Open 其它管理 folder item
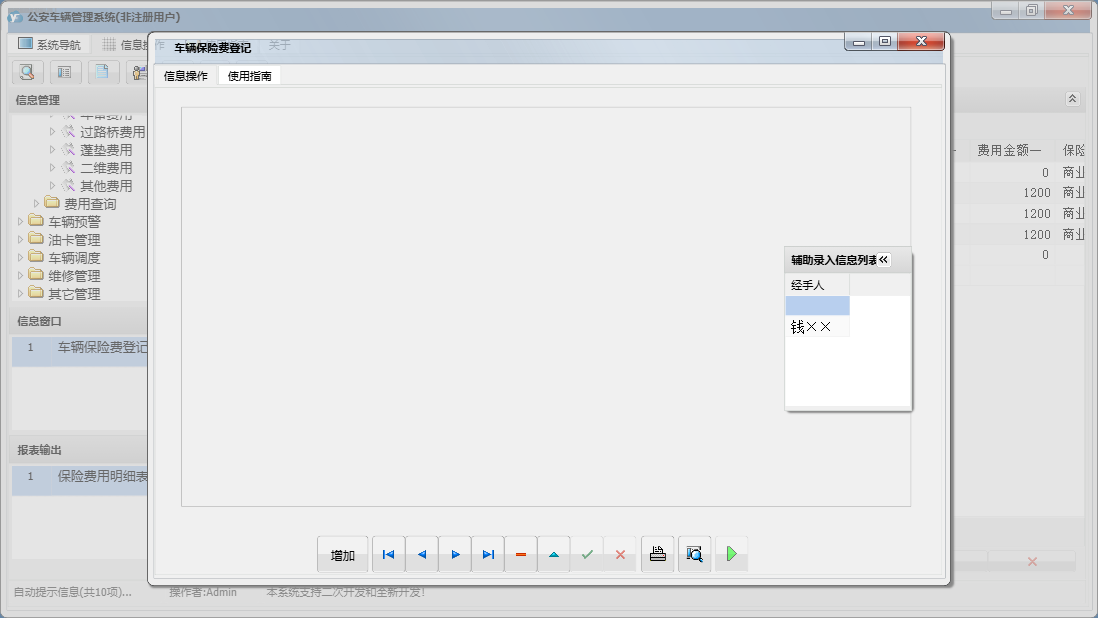 click(x=74, y=295)
